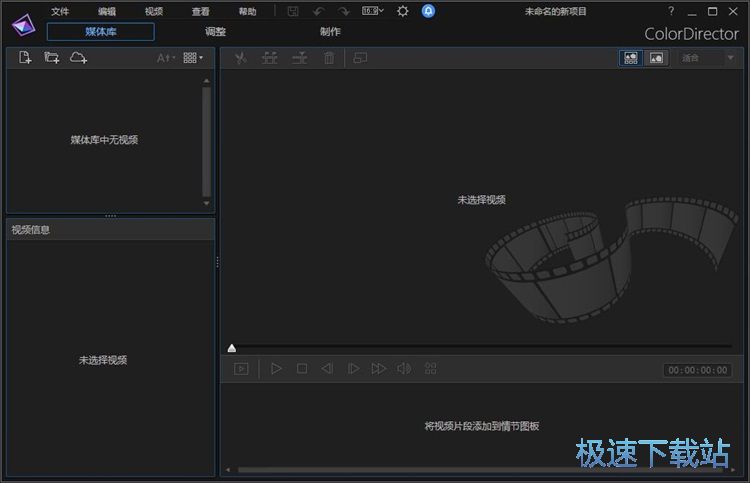Click the volume speaker icon

pyautogui.click(x=404, y=369)
